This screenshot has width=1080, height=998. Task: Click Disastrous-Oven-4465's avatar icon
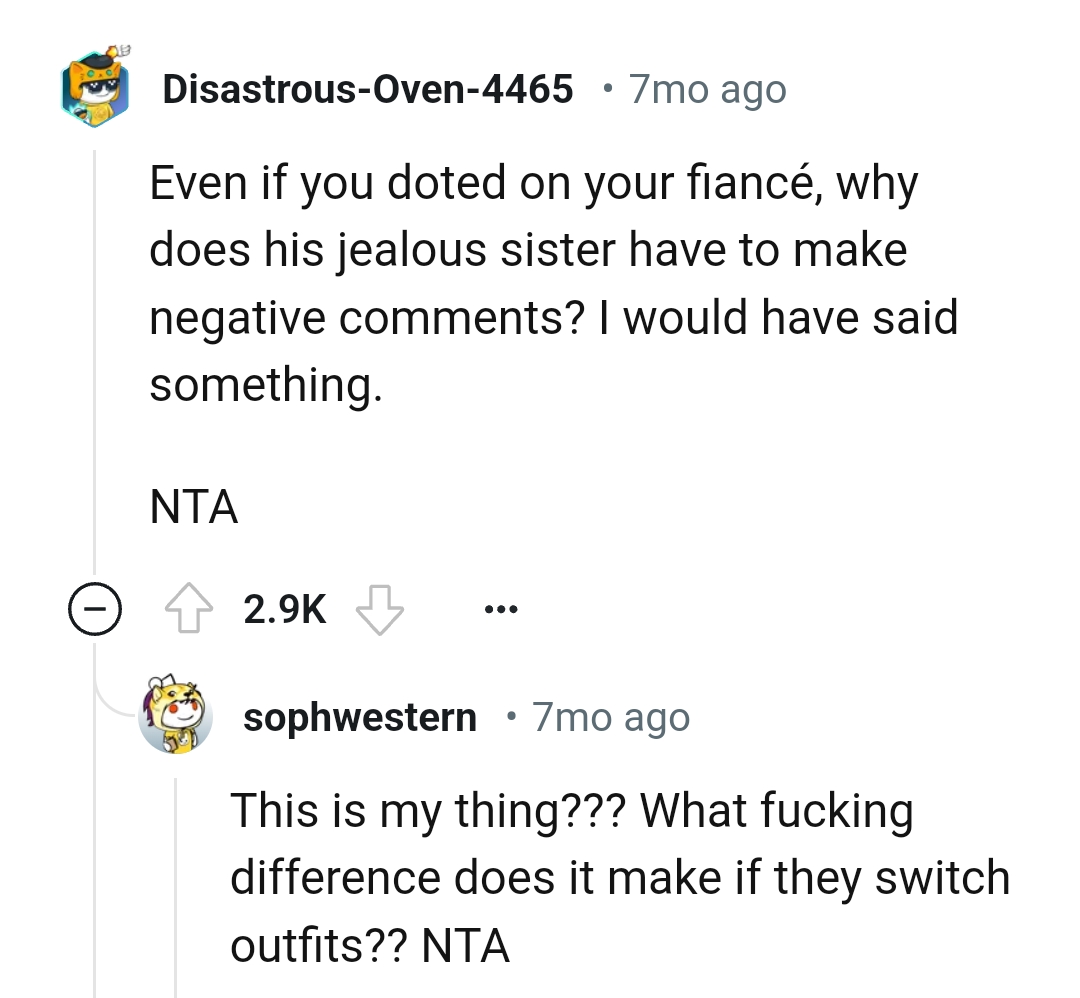tap(94, 89)
